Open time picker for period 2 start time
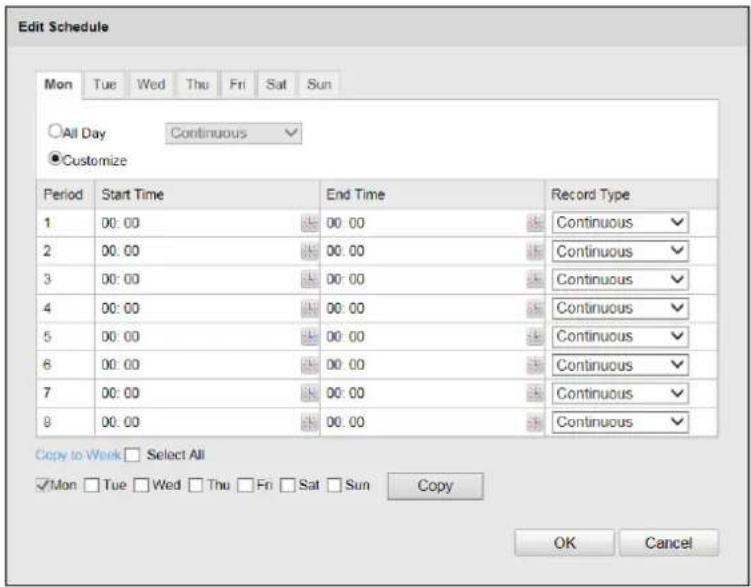Viewport: 751px width, 587px height. pyautogui.click(x=309, y=251)
